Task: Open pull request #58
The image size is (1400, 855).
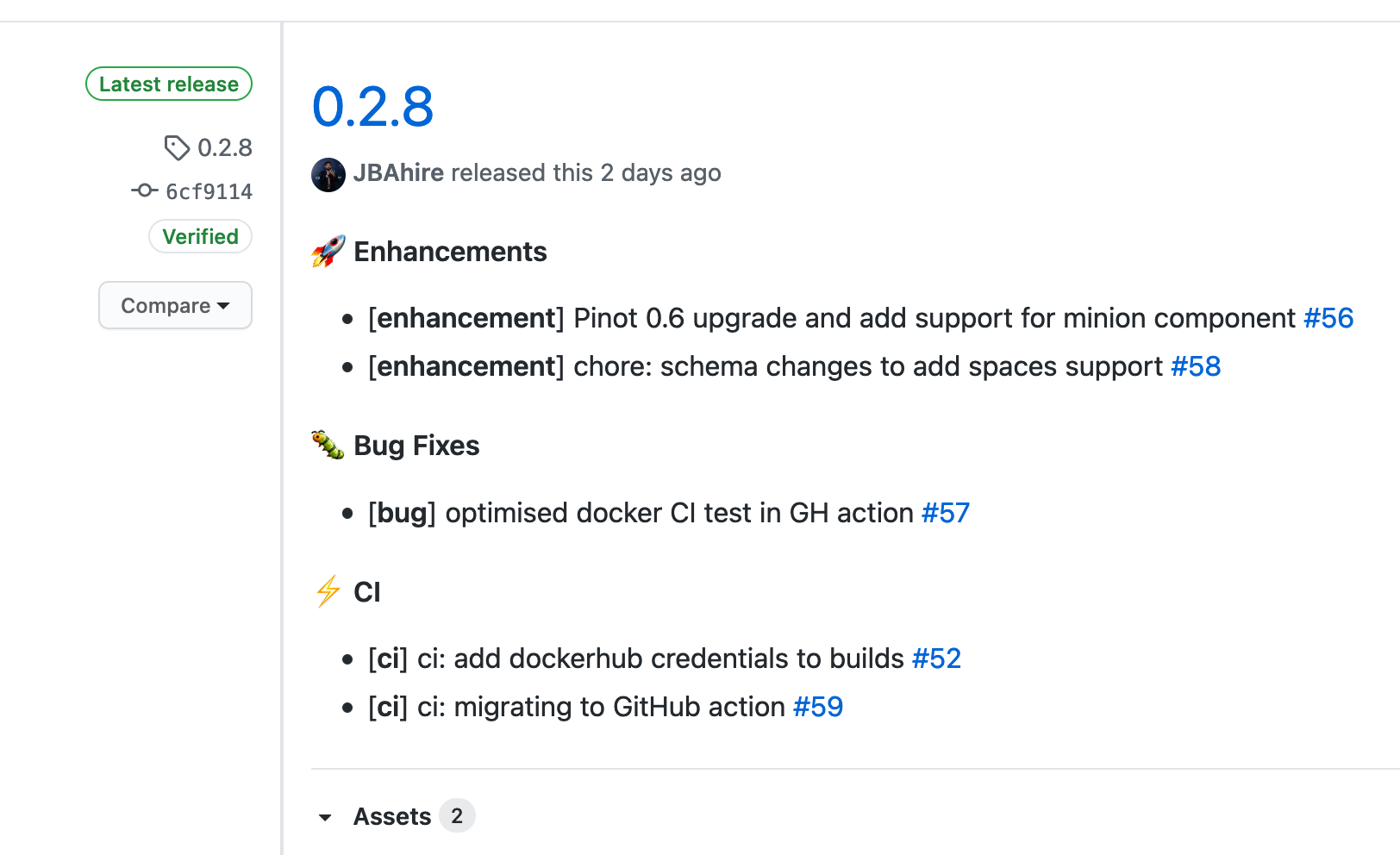Action: click(1196, 366)
